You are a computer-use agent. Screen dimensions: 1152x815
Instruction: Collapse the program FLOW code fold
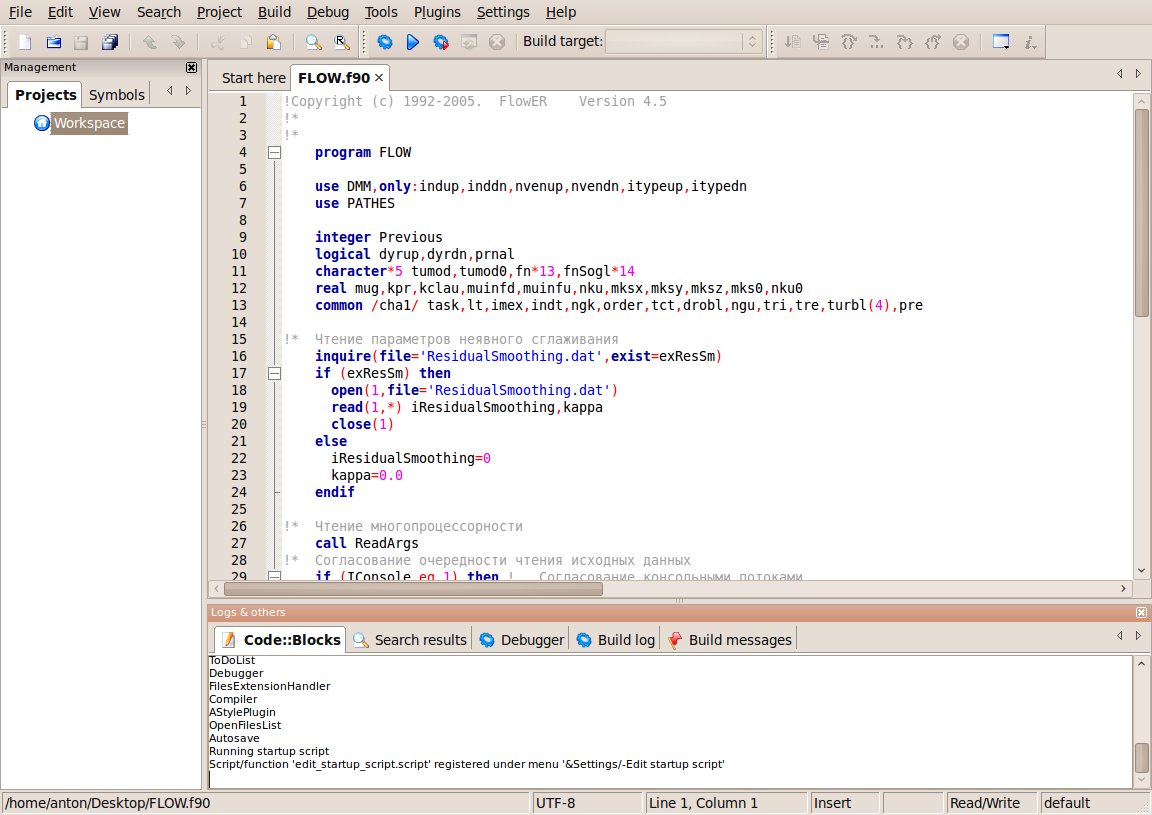pos(274,152)
